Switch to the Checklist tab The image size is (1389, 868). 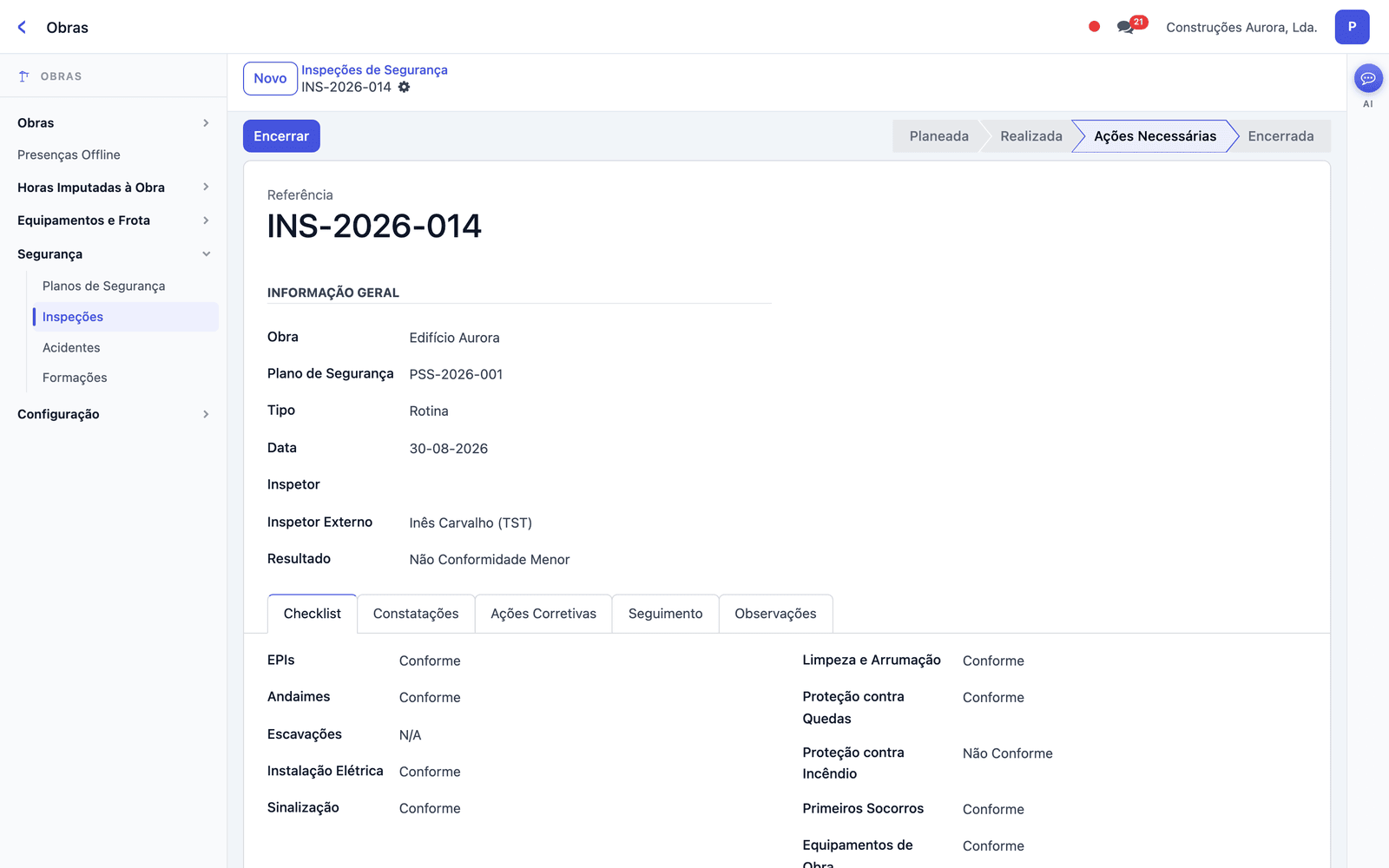click(313, 614)
